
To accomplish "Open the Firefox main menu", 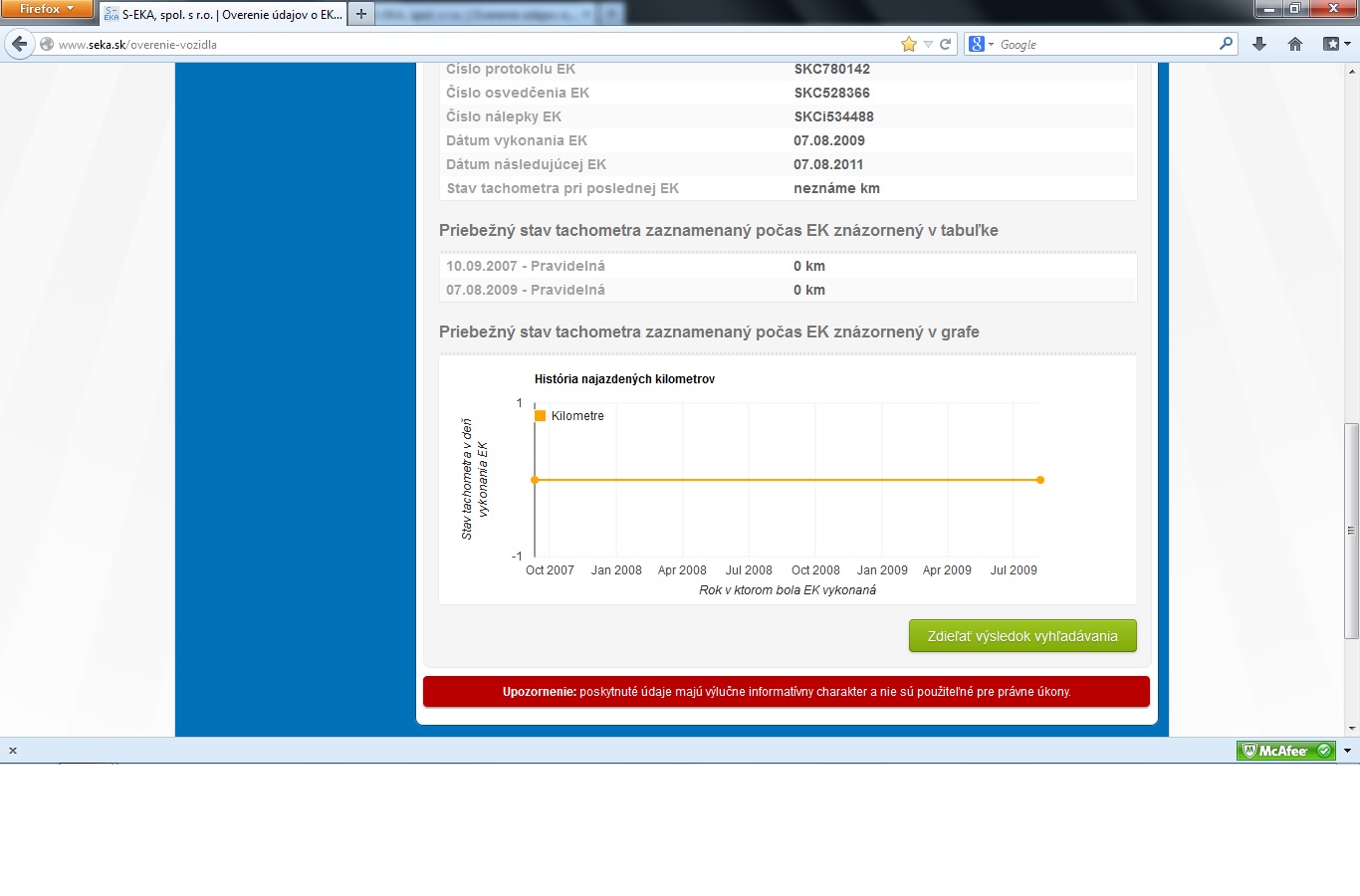I will 47,9.
